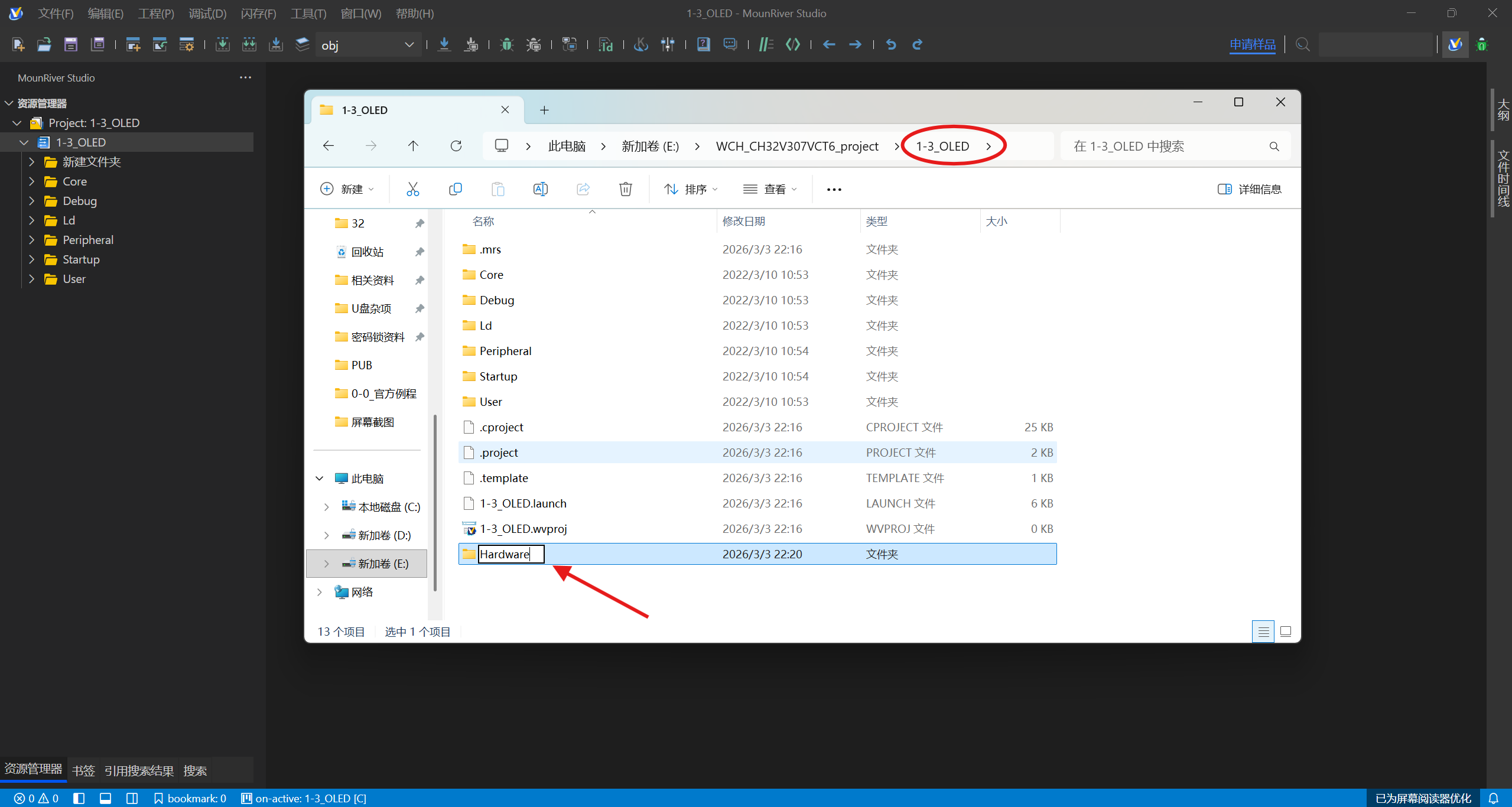Click the undo arrow in MounRiver toolbar
Image resolution: width=1512 pixels, height=807 pixels.
pyautogui.click(x=891, y=44)
